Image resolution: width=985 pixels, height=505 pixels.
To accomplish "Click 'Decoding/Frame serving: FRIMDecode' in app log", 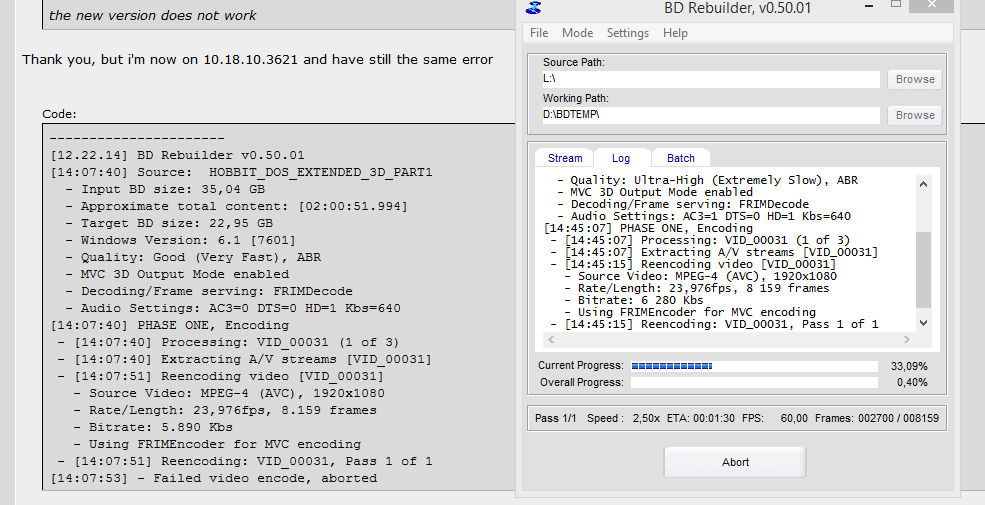I will coord(689,204).
